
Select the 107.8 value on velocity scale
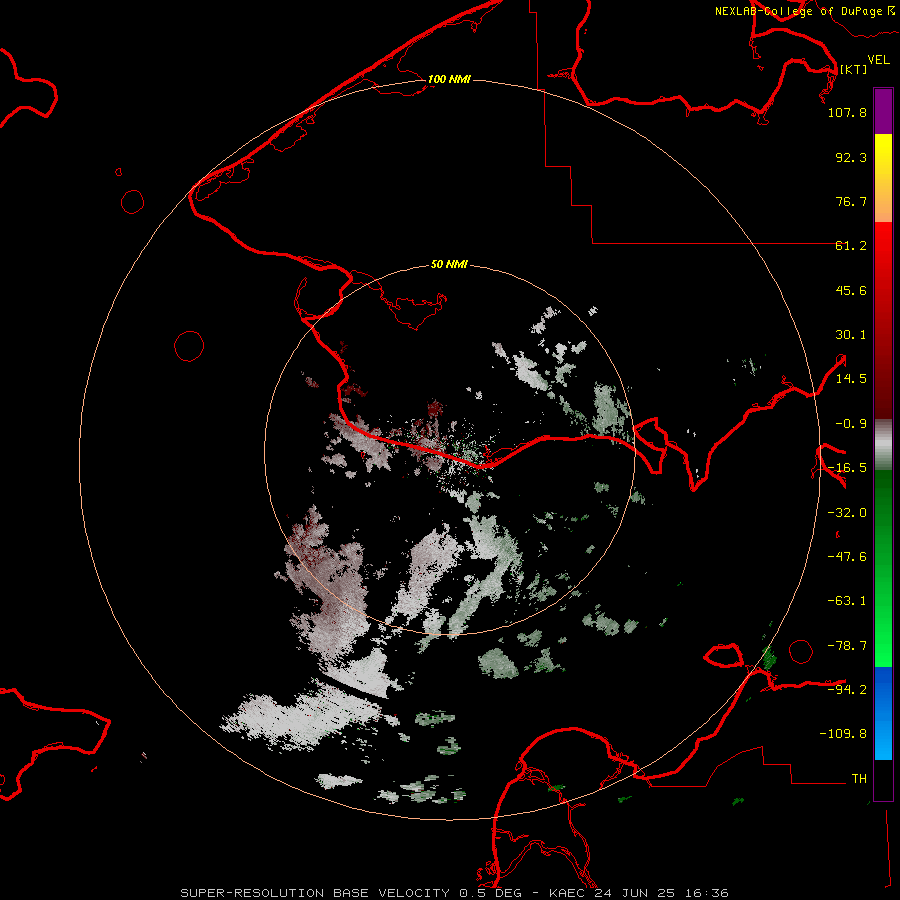[x=847, y=112]
